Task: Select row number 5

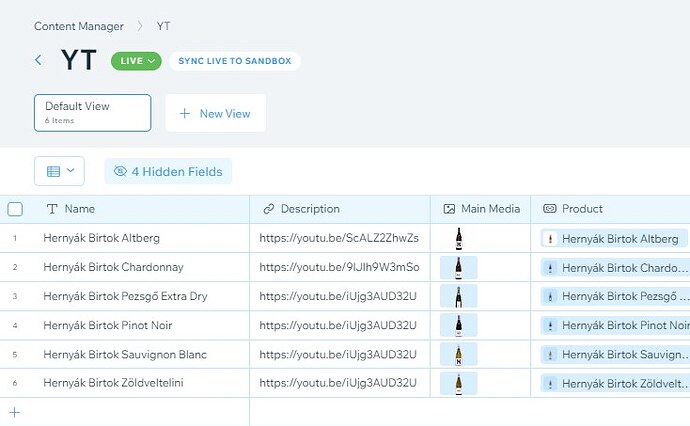Action: coord(15,355)
